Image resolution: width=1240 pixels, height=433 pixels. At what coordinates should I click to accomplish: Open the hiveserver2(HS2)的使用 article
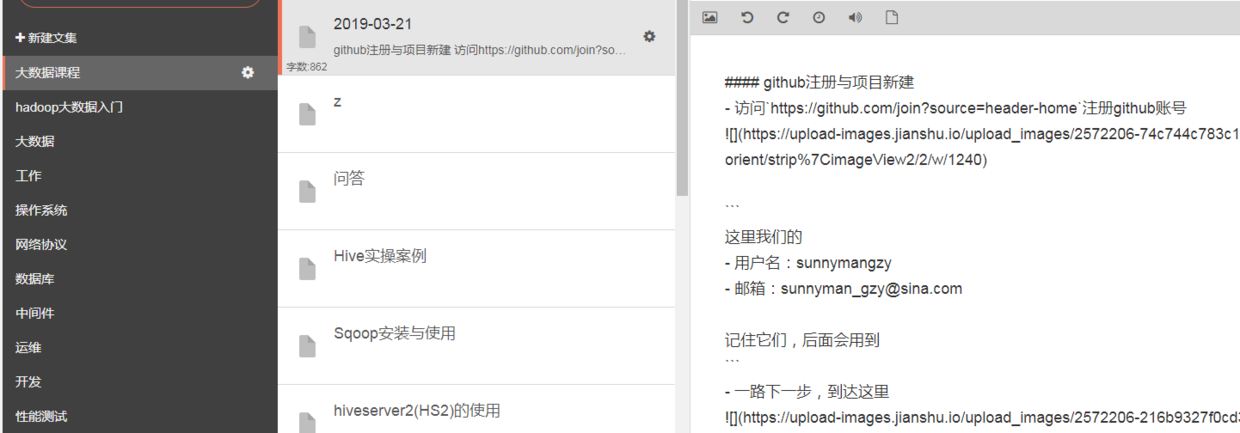pyautogui.click(x=478, y=409)
